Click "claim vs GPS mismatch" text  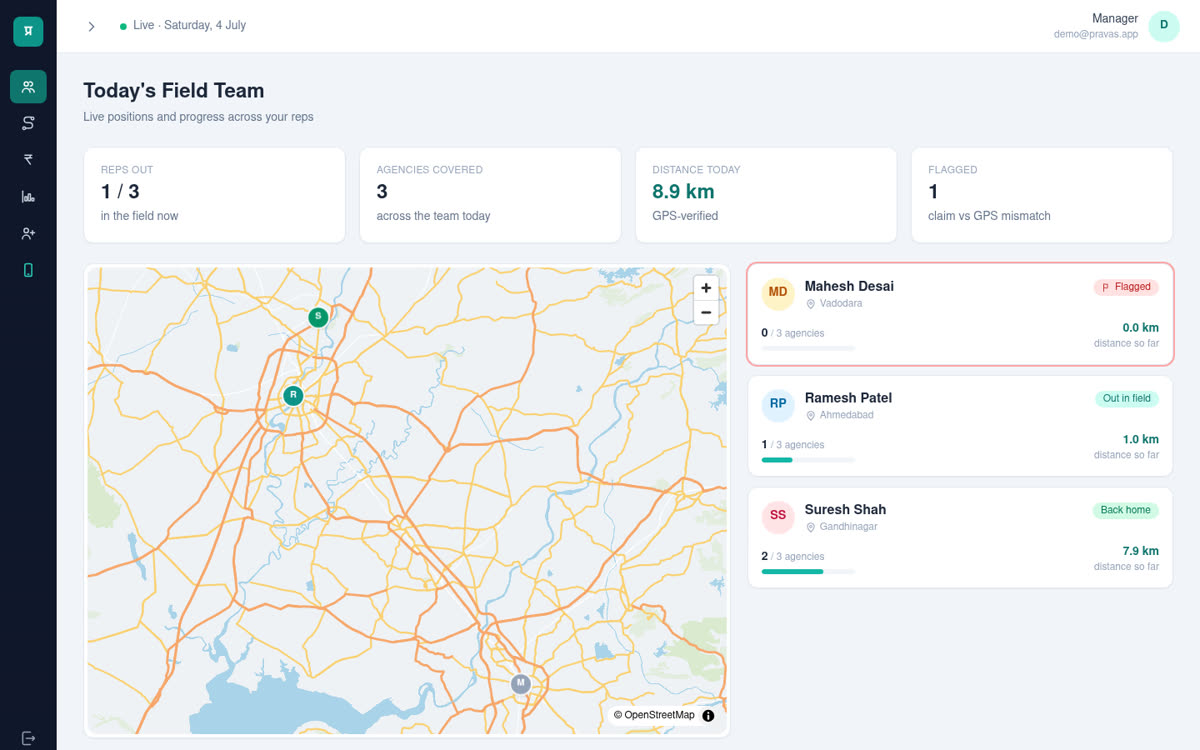989,216
